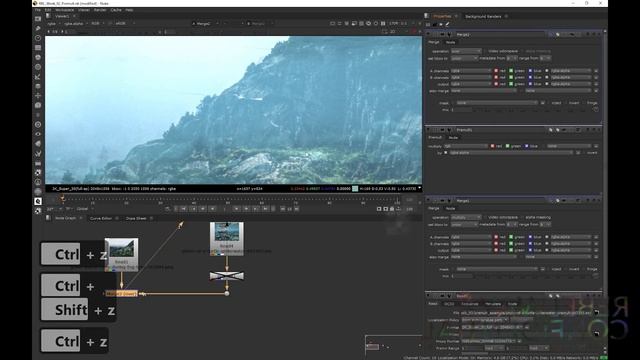Jump to the first frame
The width and height of the screenshot is (640, 360).
183,209
